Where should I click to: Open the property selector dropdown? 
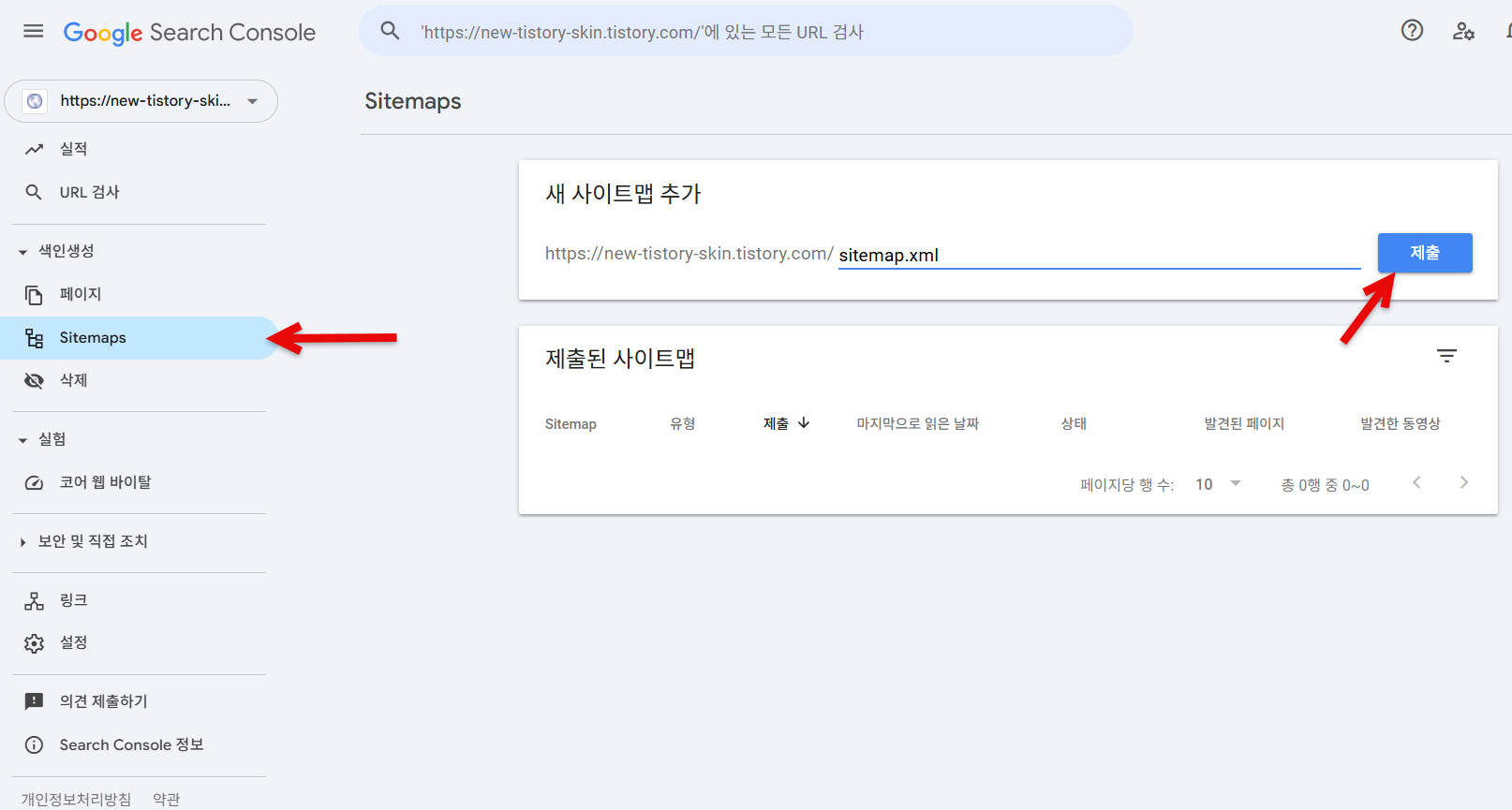click(141, 101)
